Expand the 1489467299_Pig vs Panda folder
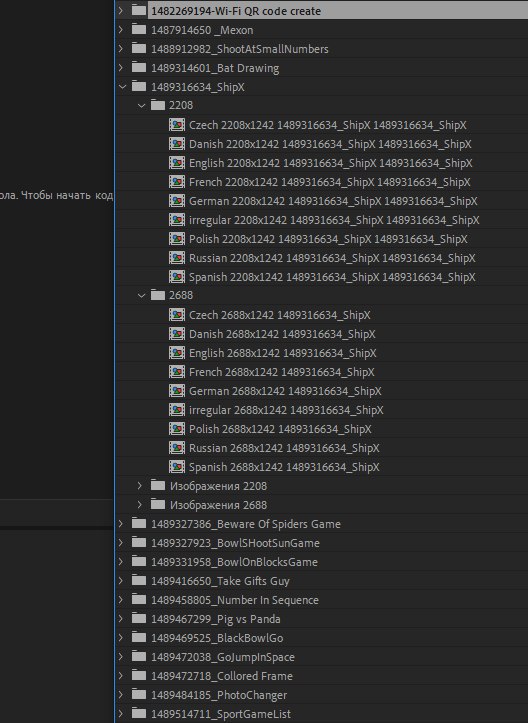Image resolution: width=528 pixels, height=723 pixels. point(121,618)
